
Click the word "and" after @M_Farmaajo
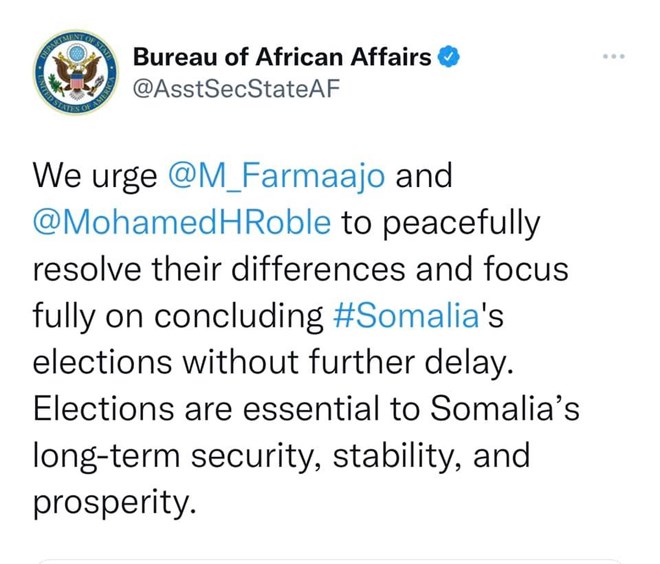click(425, 176)
